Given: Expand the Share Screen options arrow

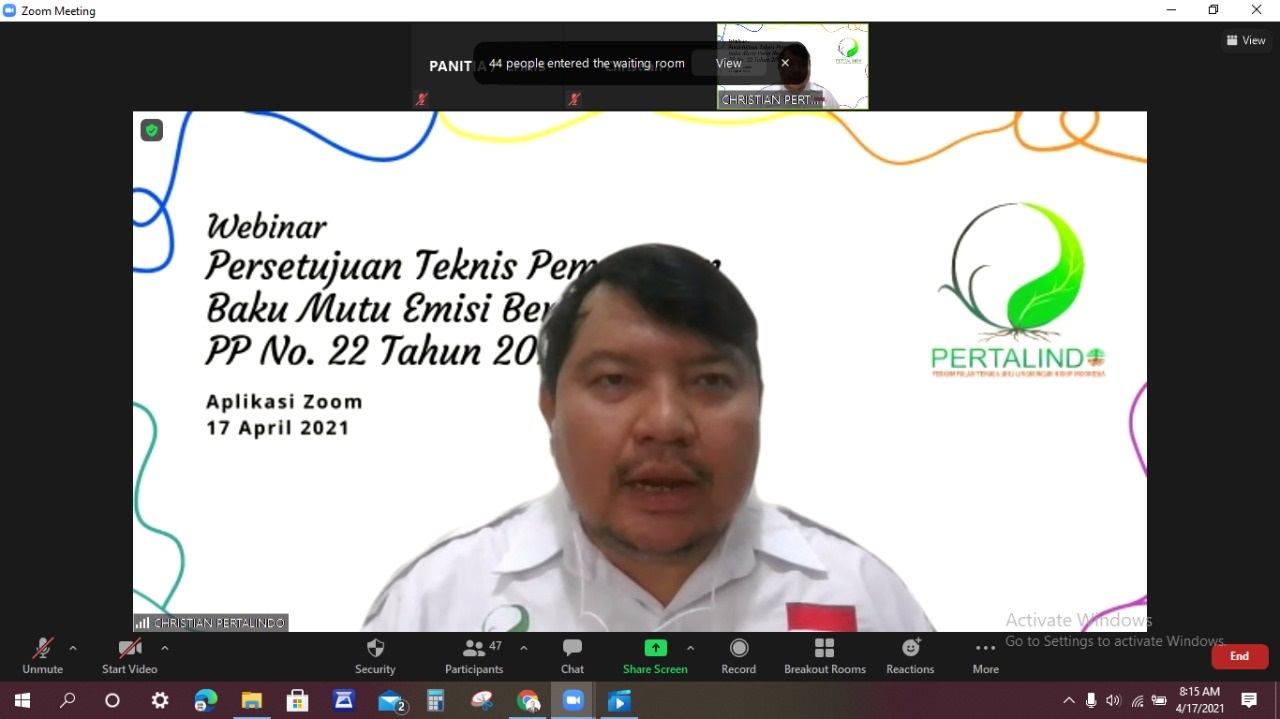Looking at the screenshot, I should pos(690,648).
